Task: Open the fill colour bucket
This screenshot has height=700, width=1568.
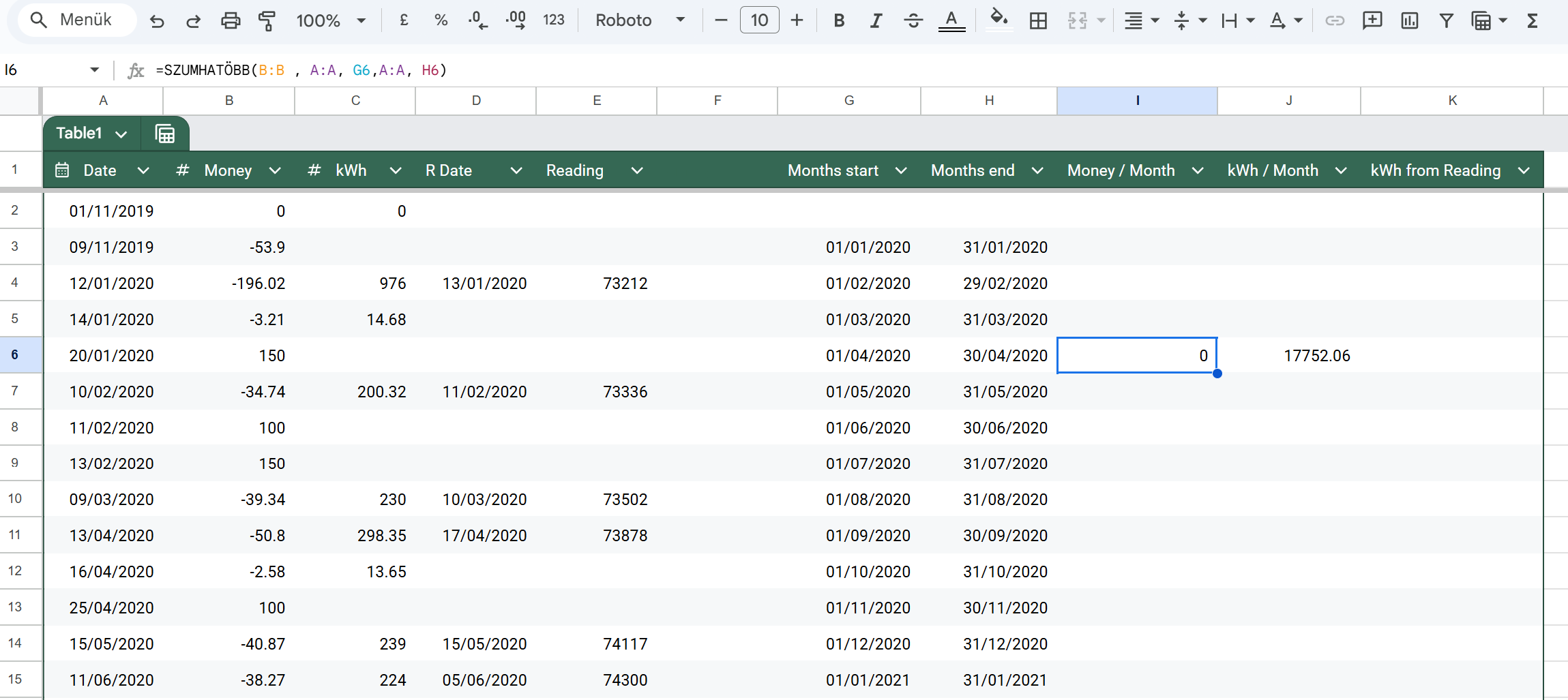Action: pyautogui.click(x=999, y=20)
